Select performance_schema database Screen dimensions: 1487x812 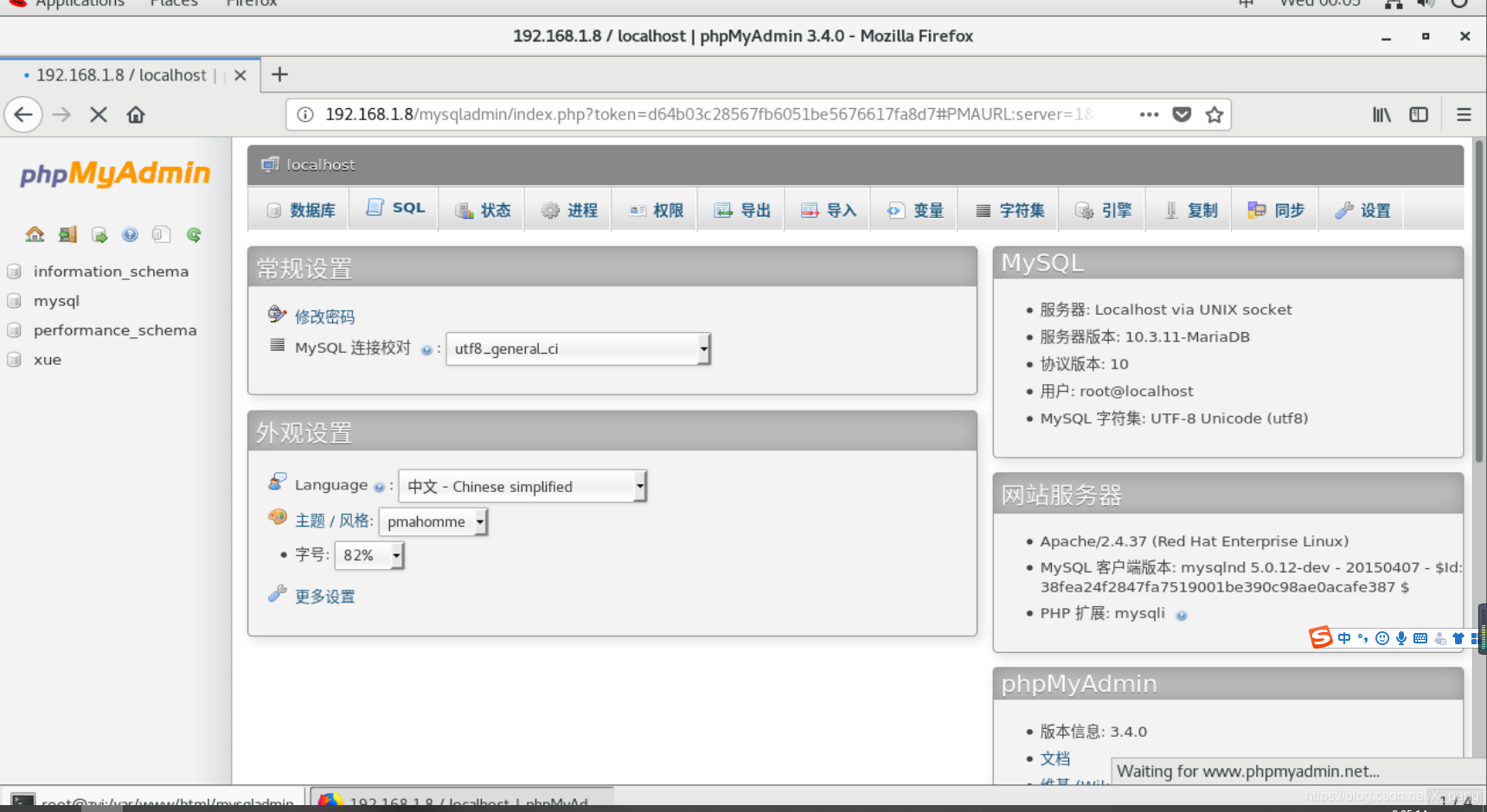tap(115, 330)
